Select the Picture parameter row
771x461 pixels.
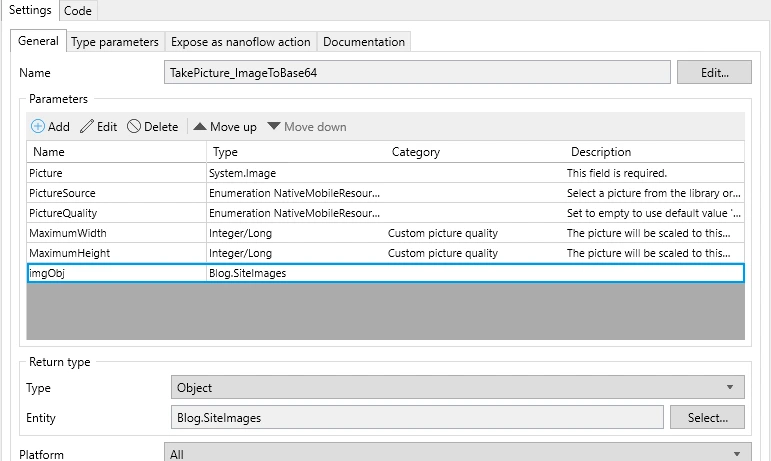386,173
